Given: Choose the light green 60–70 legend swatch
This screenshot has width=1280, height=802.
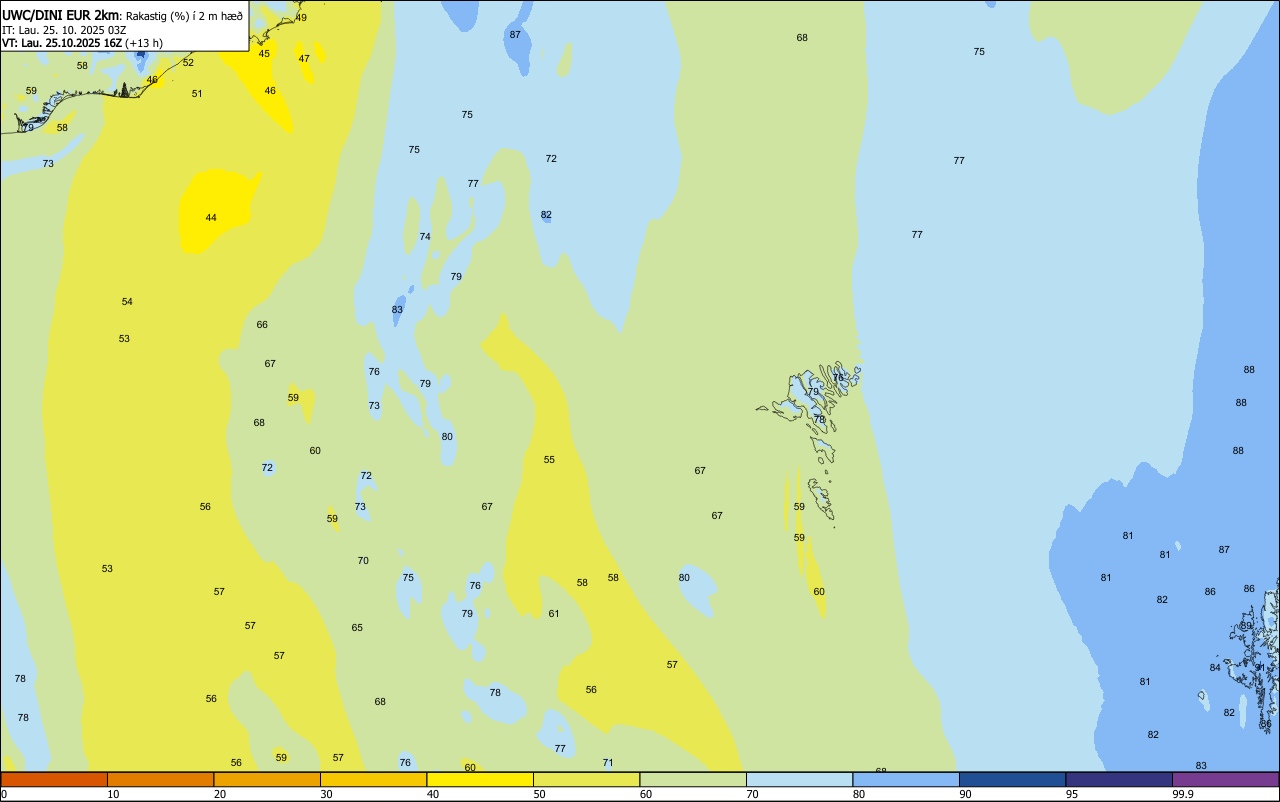Looking at the screenshot, I should 693,779.
